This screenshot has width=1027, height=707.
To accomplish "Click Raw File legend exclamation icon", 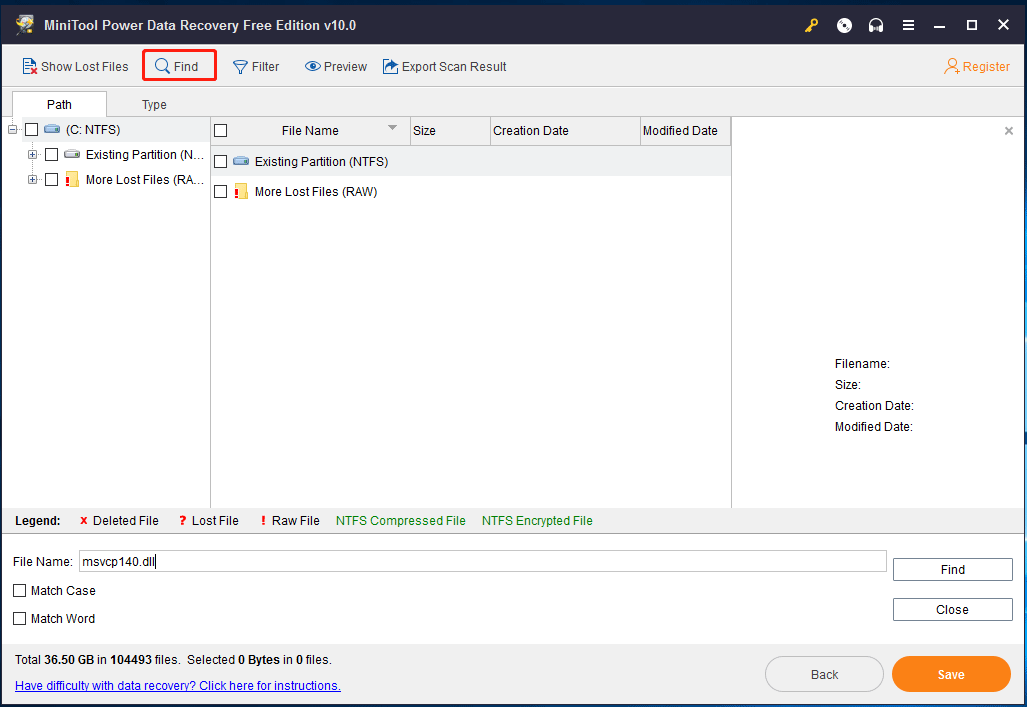I will 263,520.
